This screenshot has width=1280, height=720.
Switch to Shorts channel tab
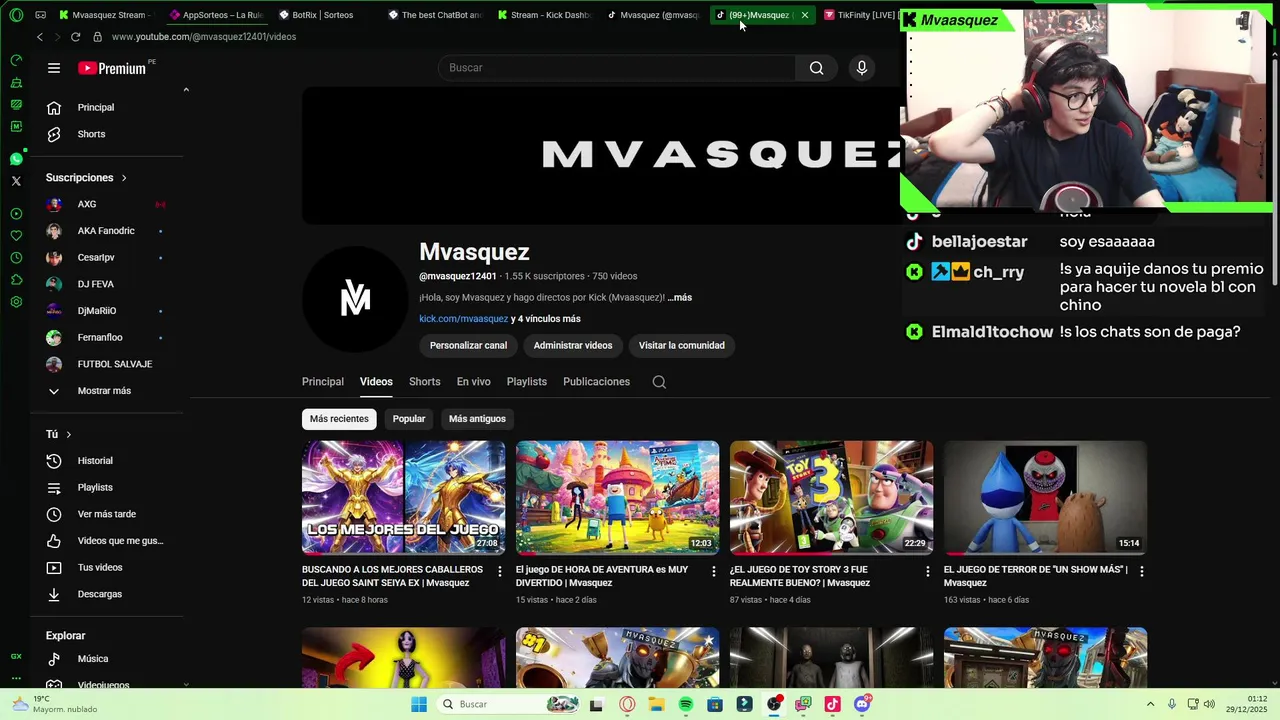tap(424, 382)
